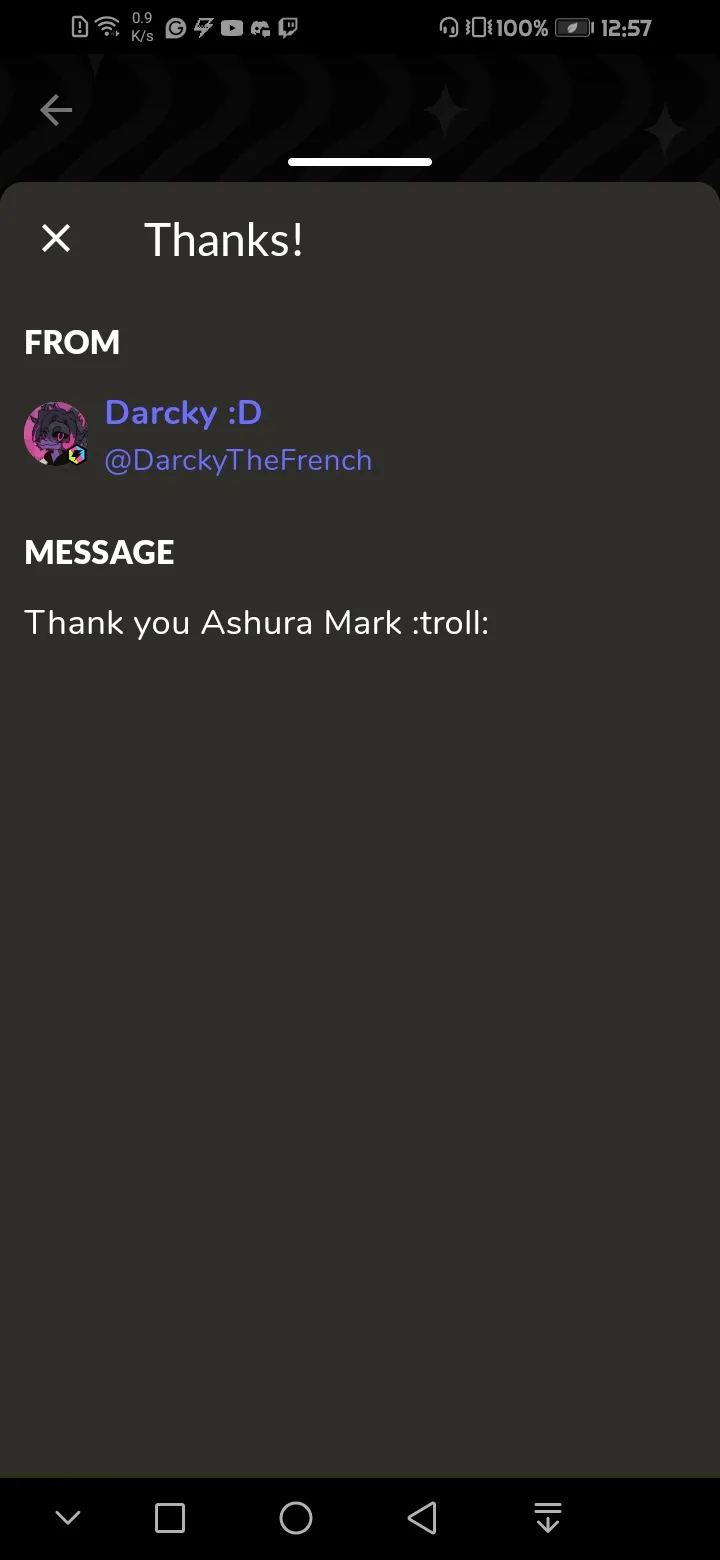The height and width of the screenshot is (1560, 720).
Task: Tap the back arrow at top left
Action: click(x=56, y=110)
